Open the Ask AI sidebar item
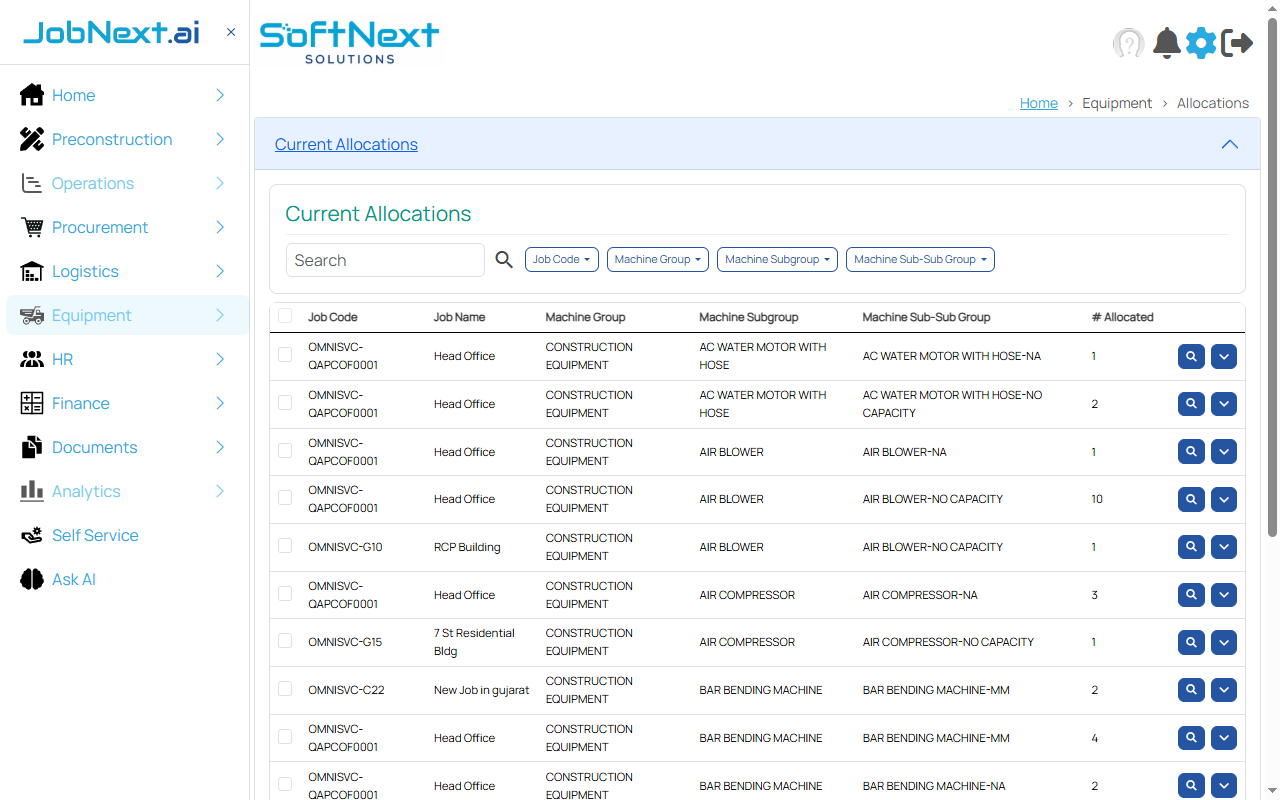The height and width of the screenshot is (800, 1280). point(71,579)
